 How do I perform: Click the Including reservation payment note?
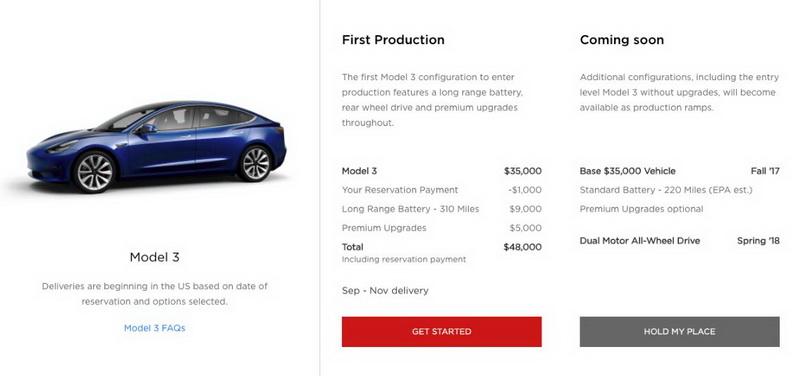pos(404,259)
